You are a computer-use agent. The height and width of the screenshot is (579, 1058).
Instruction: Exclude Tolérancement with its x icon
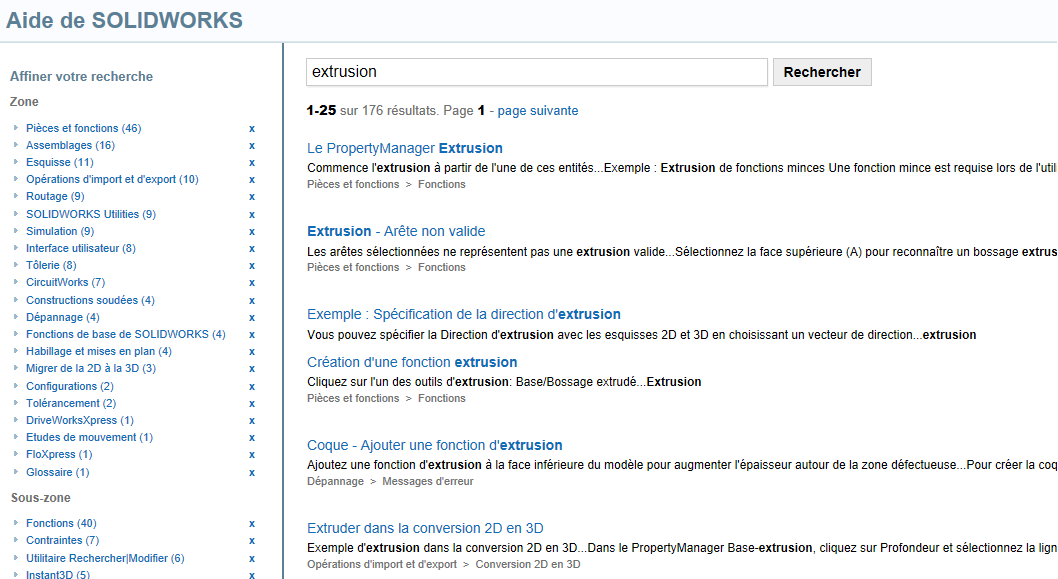click(252, 404)
